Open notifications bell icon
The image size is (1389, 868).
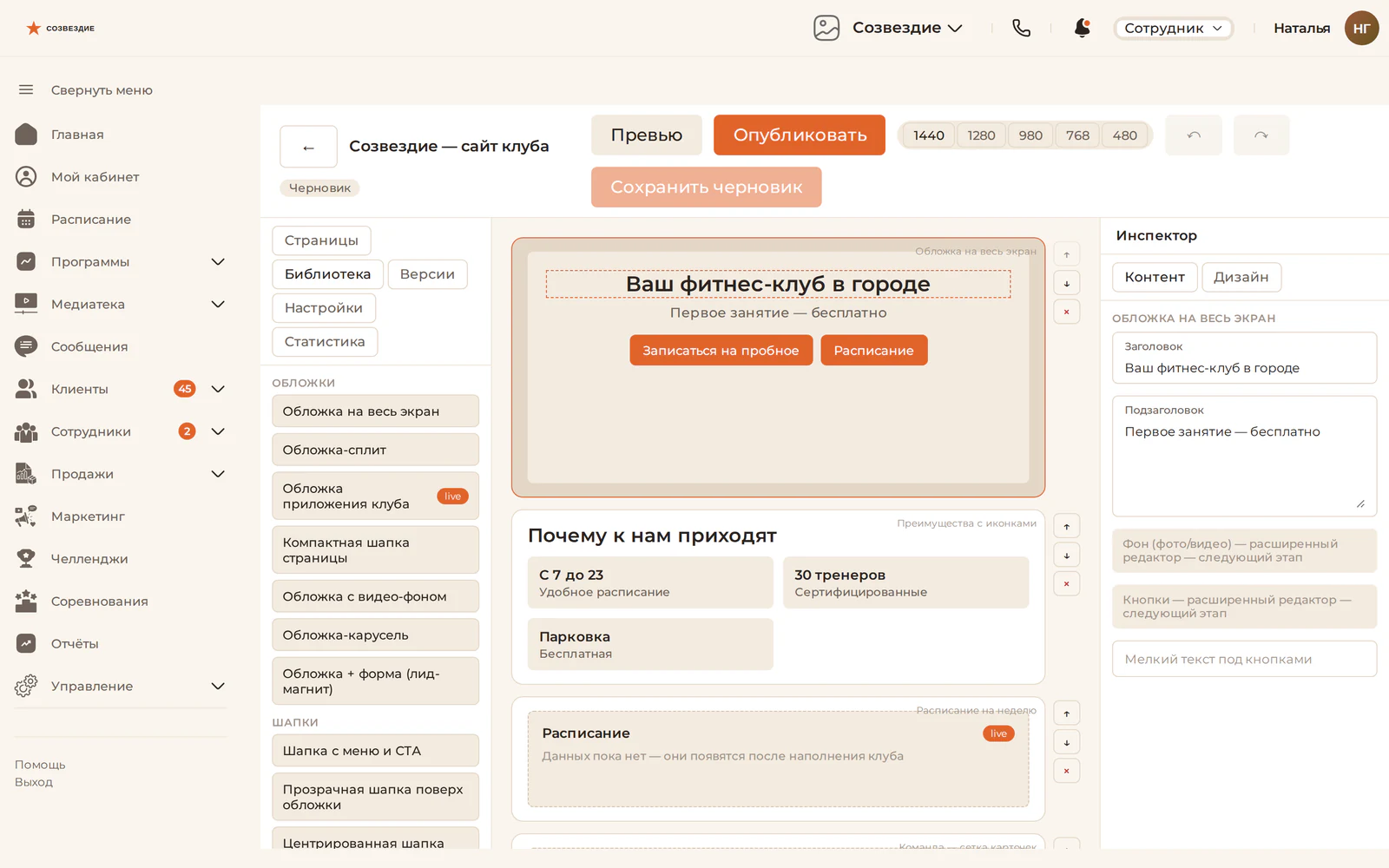(x=1082, y=28)
